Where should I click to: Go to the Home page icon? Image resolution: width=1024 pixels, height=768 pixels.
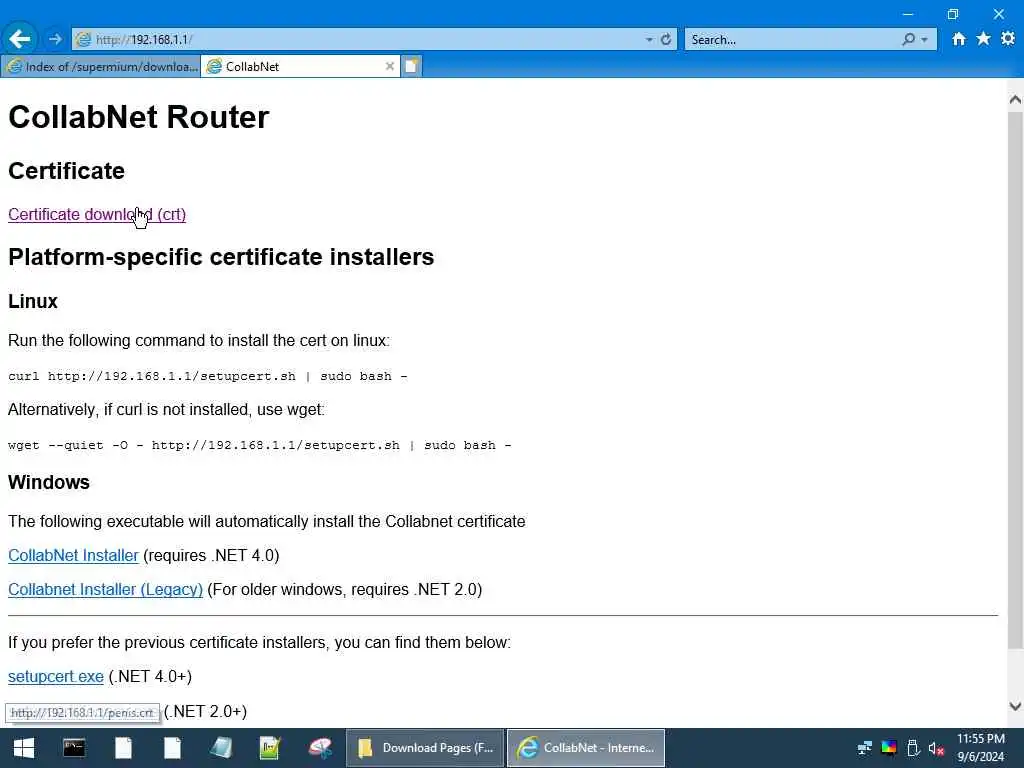click(x=958, y=39)
